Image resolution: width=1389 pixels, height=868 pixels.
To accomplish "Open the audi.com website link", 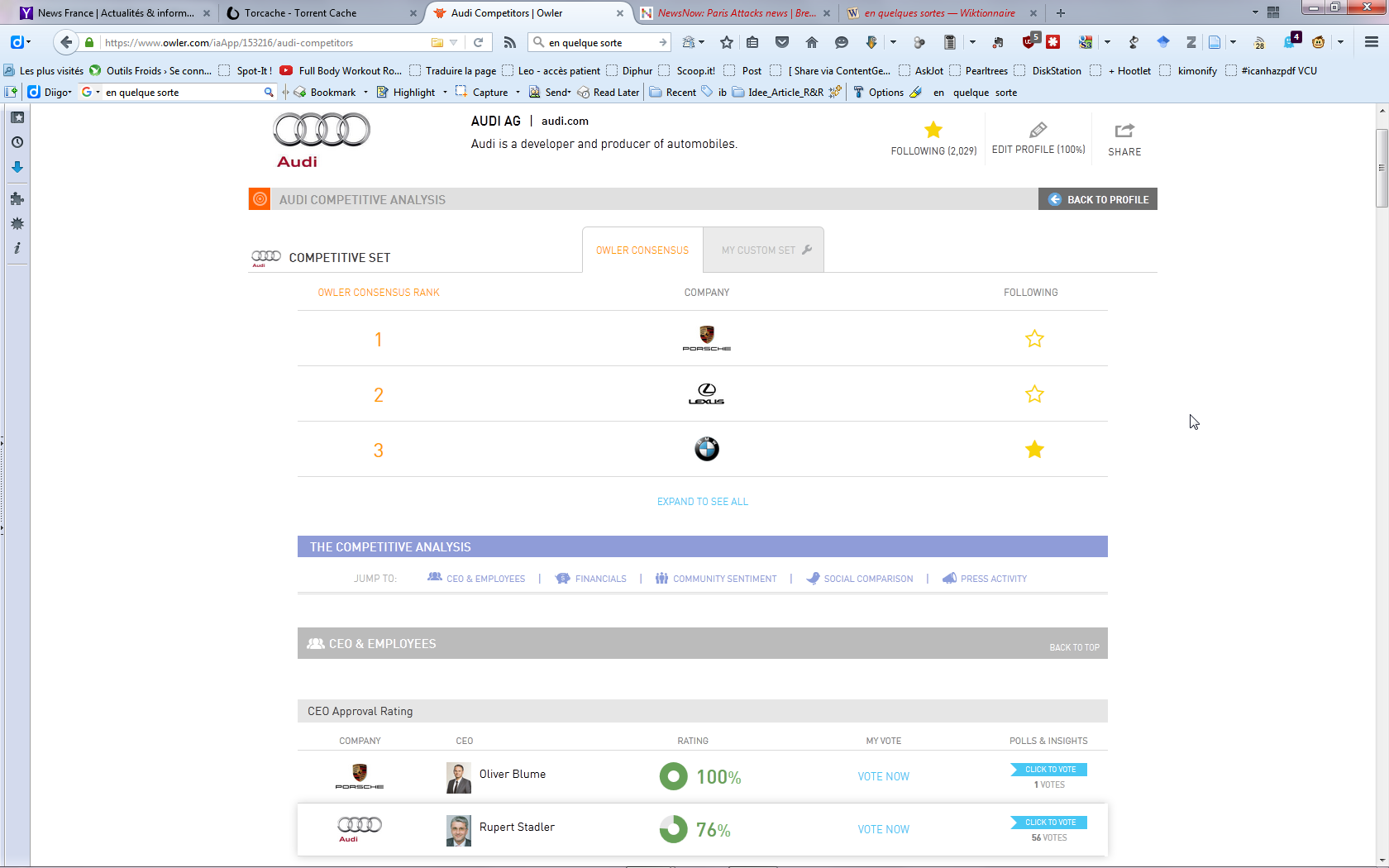I will click(x=565, y=121).
